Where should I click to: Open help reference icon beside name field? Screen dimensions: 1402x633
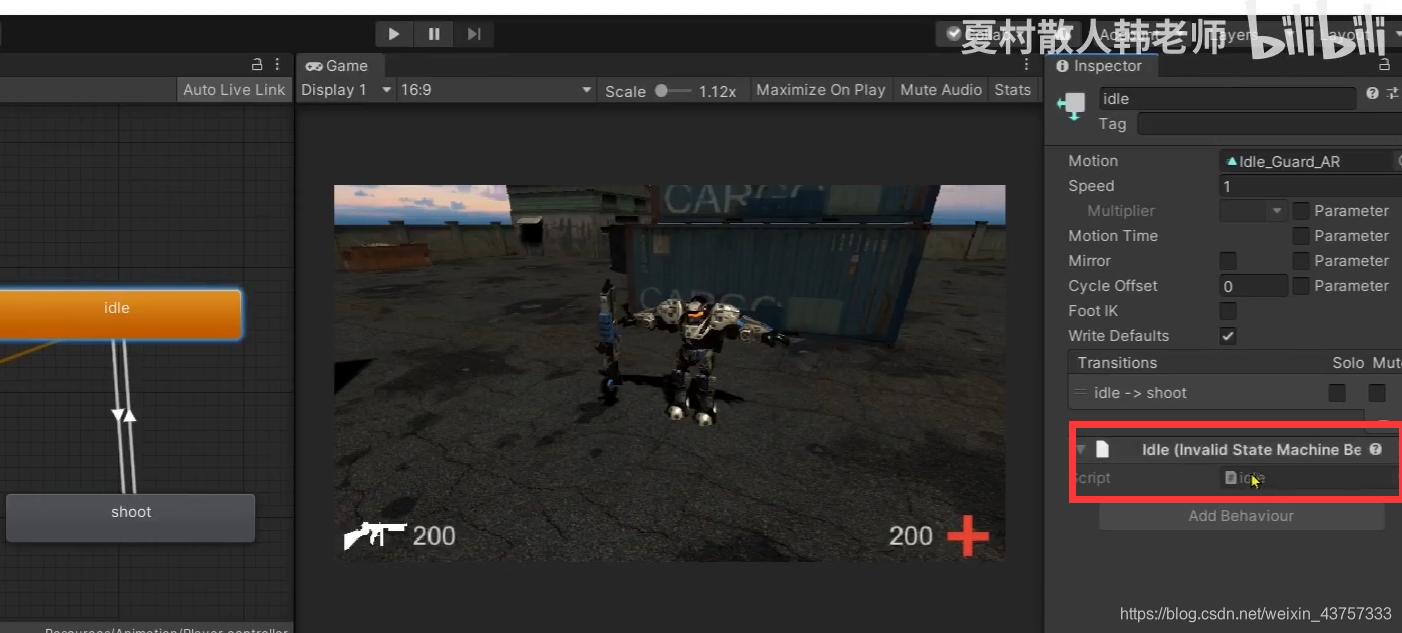[1373, 94]
